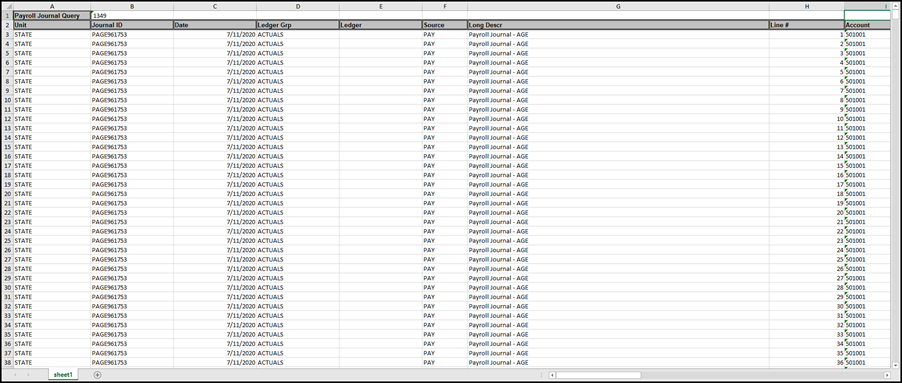Click the selected cell I1
Viewport: 902px width, 383px height.
(x=867, y=16)
